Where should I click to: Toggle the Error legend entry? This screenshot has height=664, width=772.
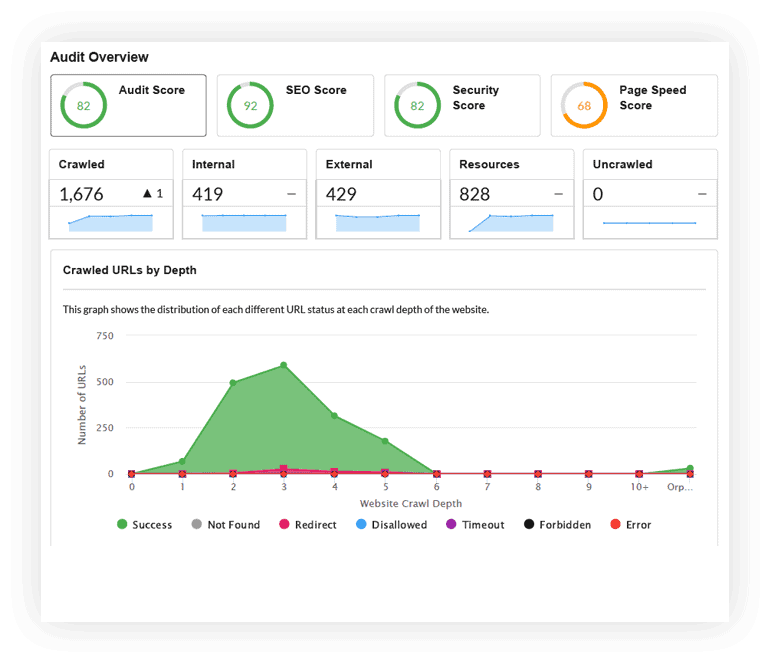(629, 525)
